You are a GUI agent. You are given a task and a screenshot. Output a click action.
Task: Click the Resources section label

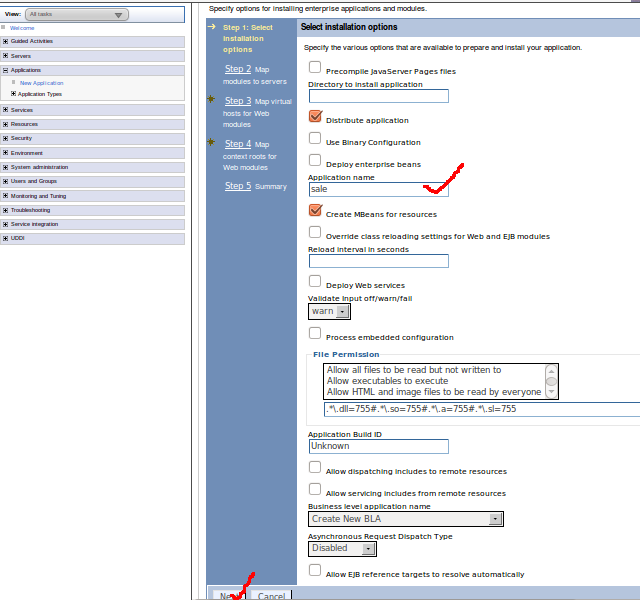tap(24, 124)
